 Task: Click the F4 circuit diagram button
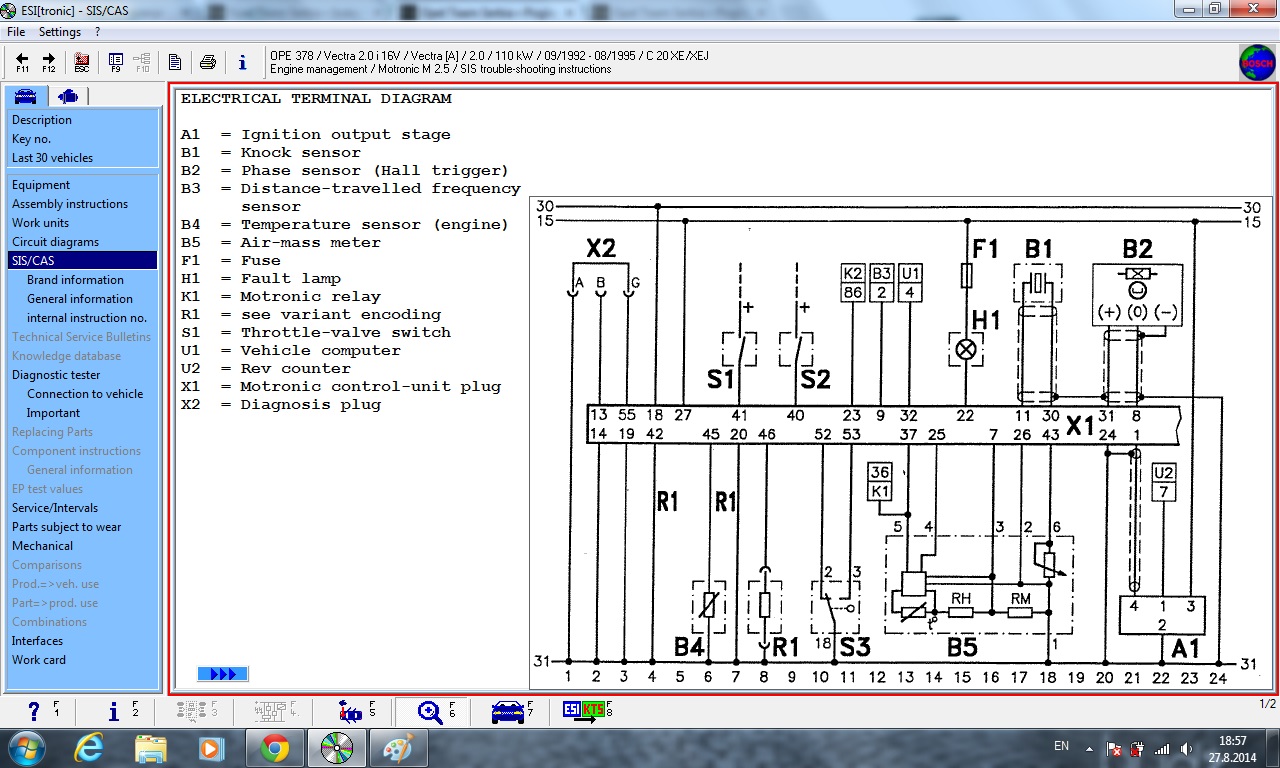(x=274, y=711)
